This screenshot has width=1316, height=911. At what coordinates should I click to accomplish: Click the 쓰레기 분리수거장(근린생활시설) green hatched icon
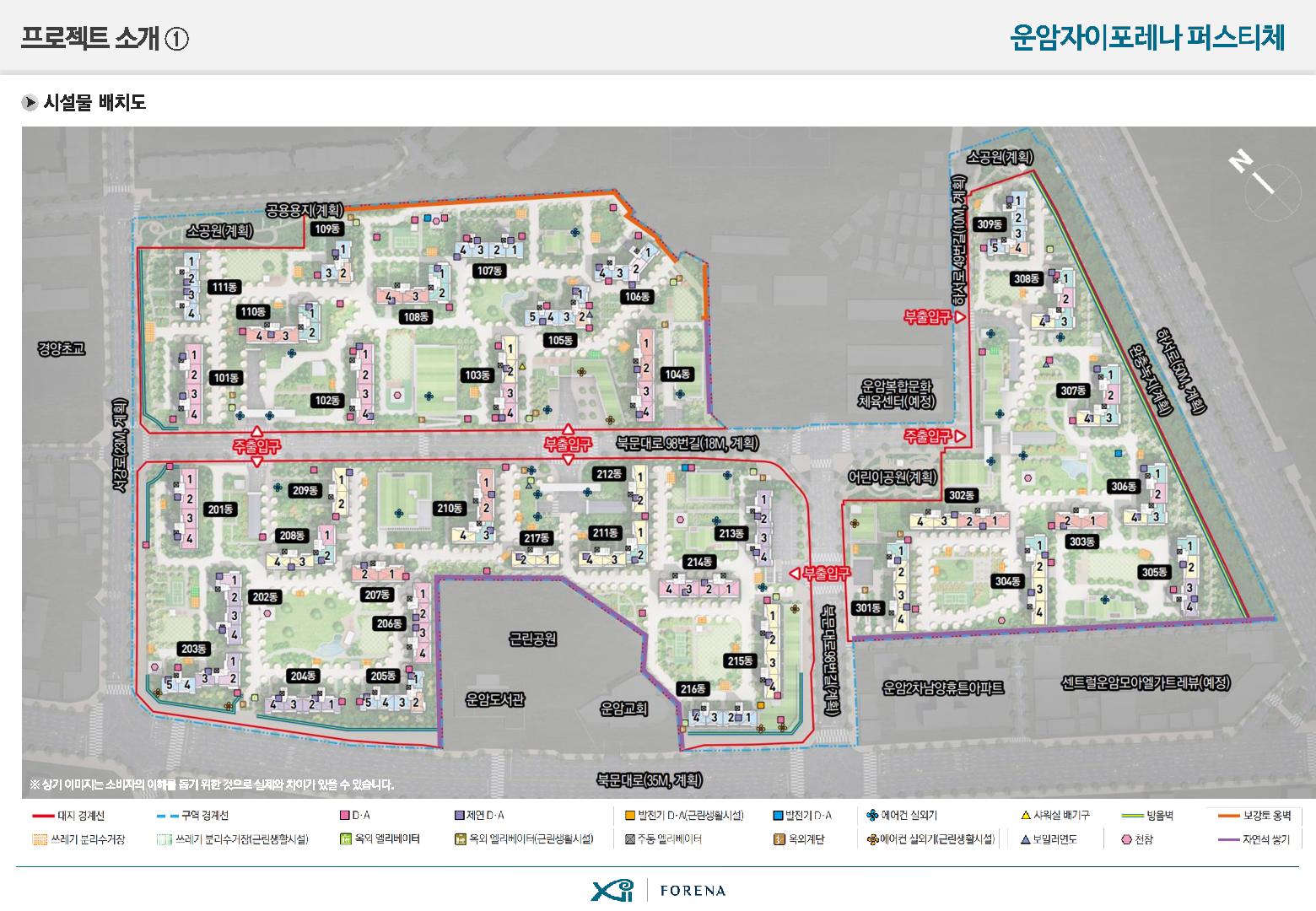pyautogui.click(x=164, y=839)
